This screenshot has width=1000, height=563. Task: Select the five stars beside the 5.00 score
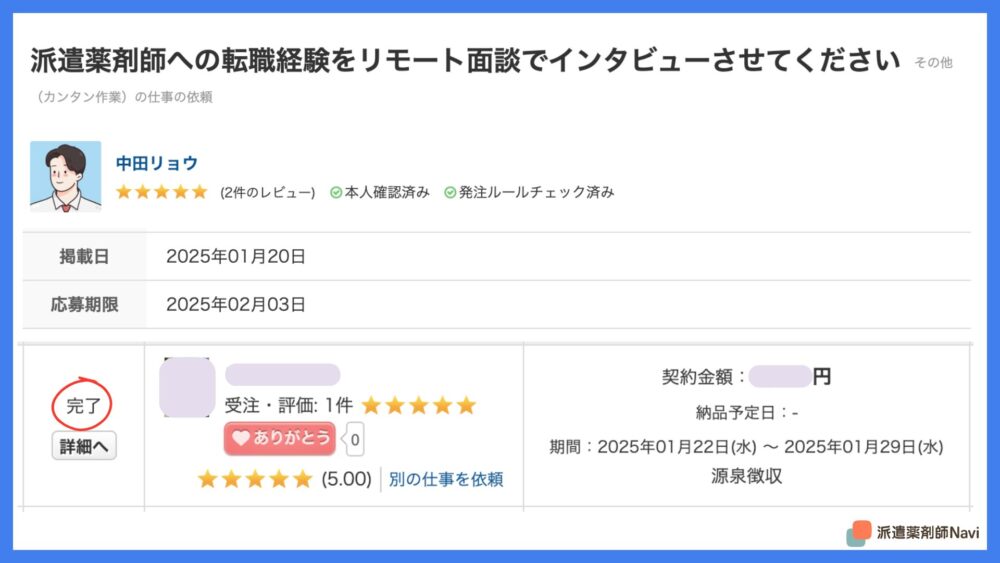click(x=255, y=479)
